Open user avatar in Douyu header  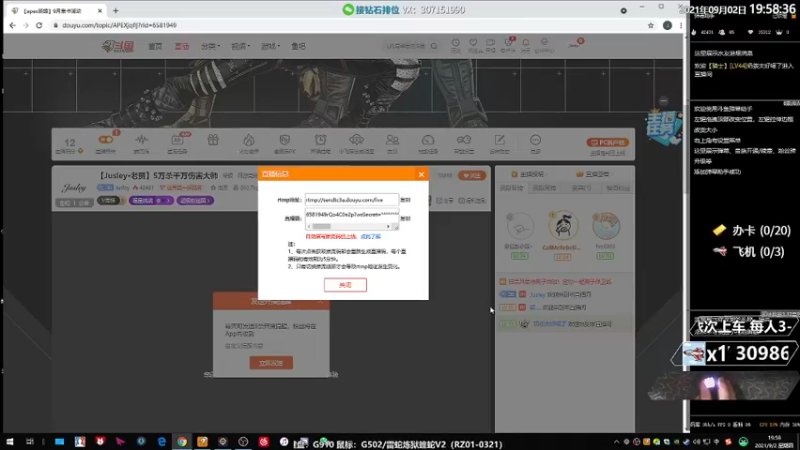(575, 44)
